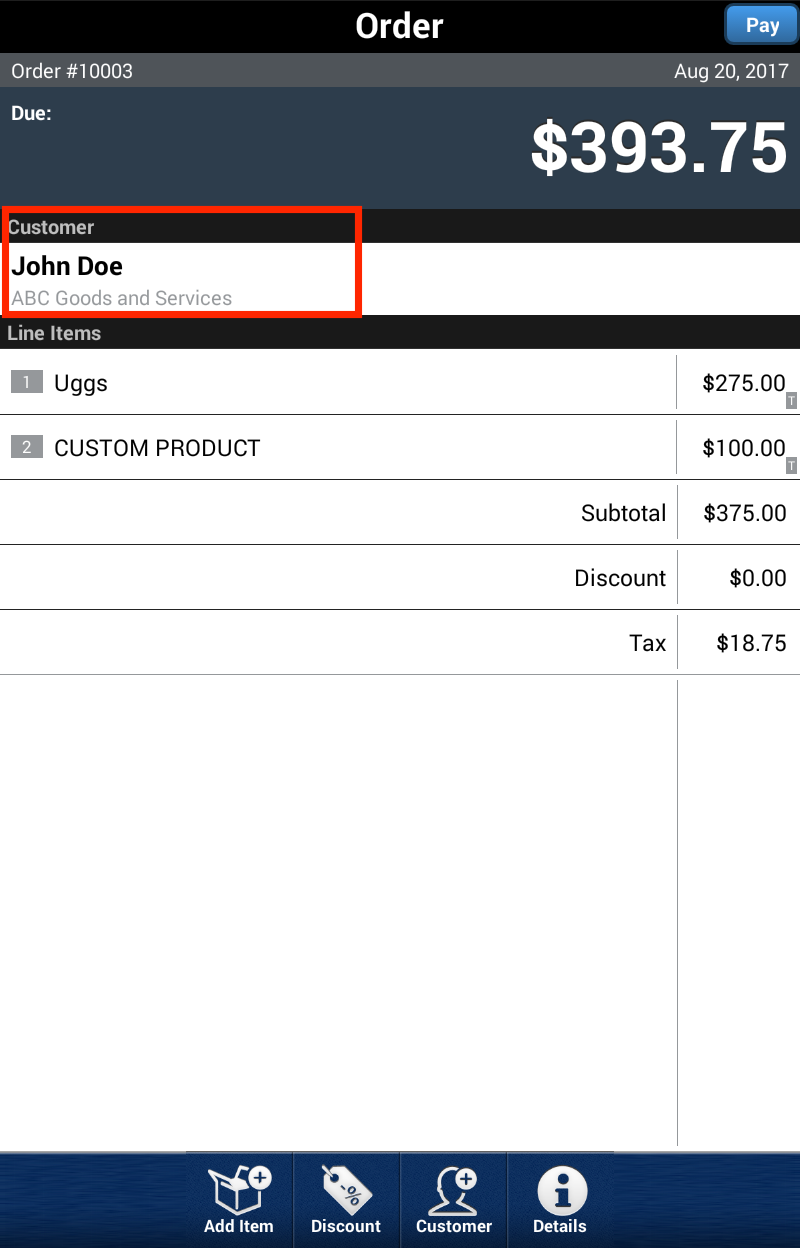
Task: Select customer name John Doe
Action: (x=67, y=266)
